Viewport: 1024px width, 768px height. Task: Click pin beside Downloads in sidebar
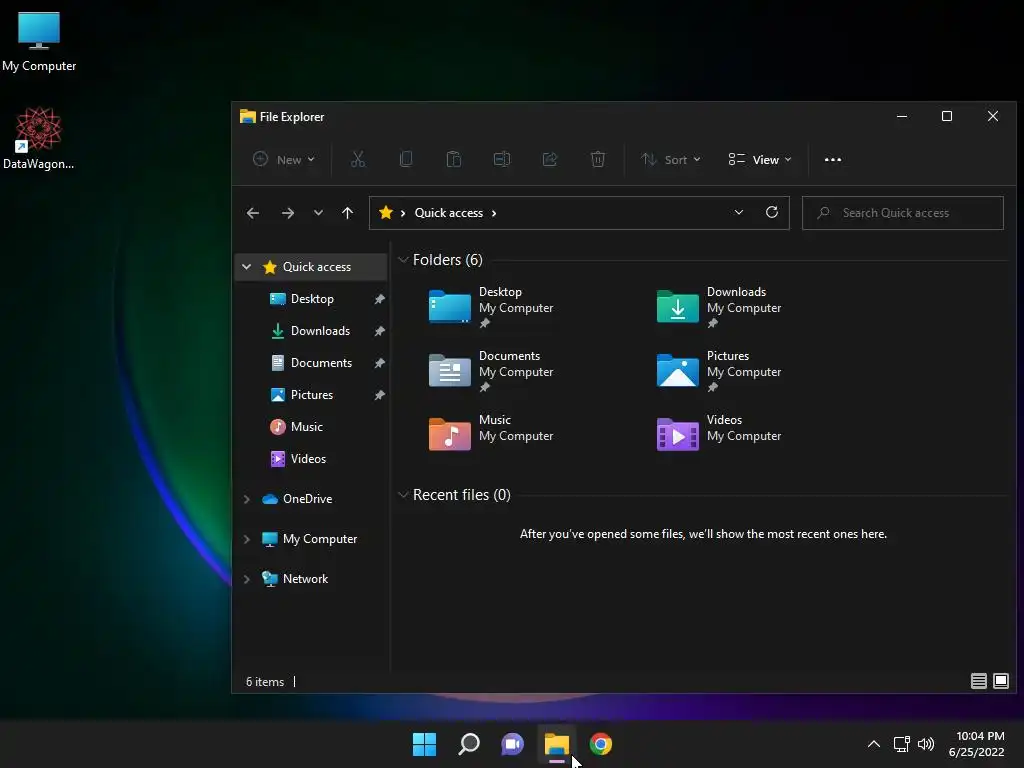pos(379,330)
